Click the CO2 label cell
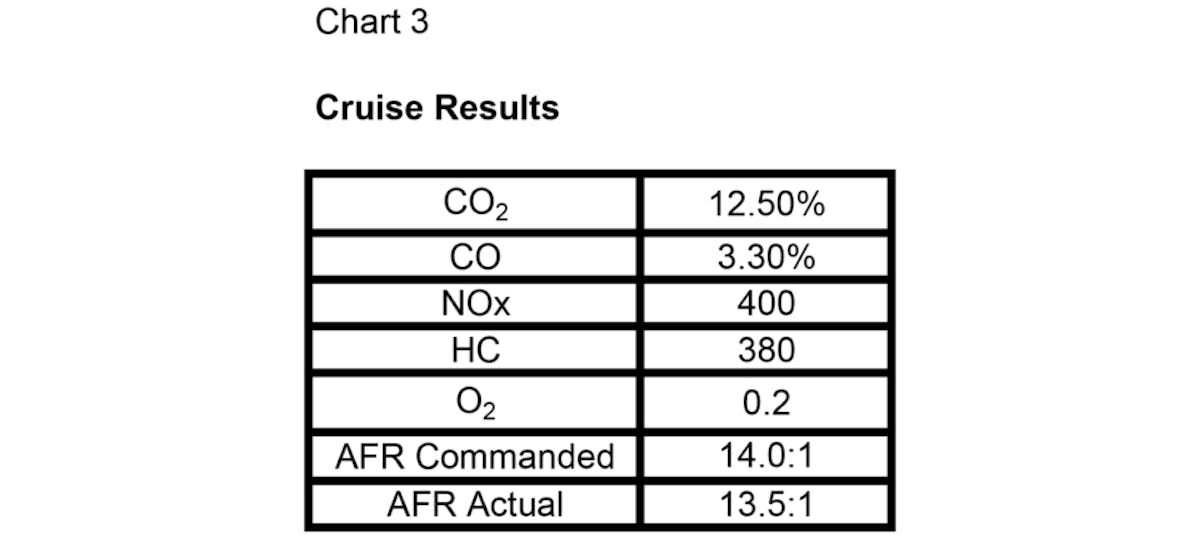The height and width of the screenshot is (538, 1200). coord(475,205)
